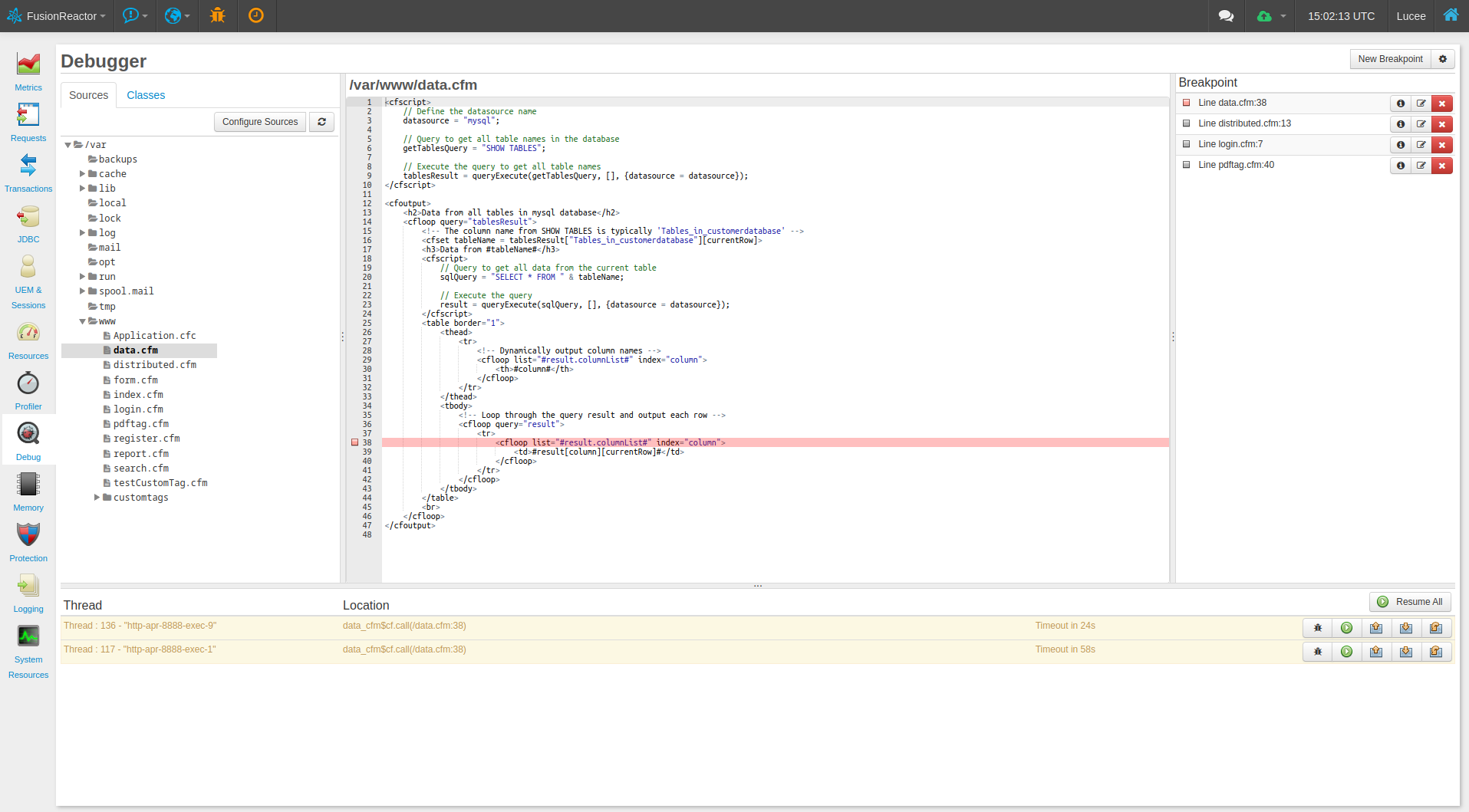Image resolution: width=1469 pixels, height=812 pixels.
Task: Toggle the pdftag.cfm:40 breakpoint enable box
Action: click(1187, 165)
